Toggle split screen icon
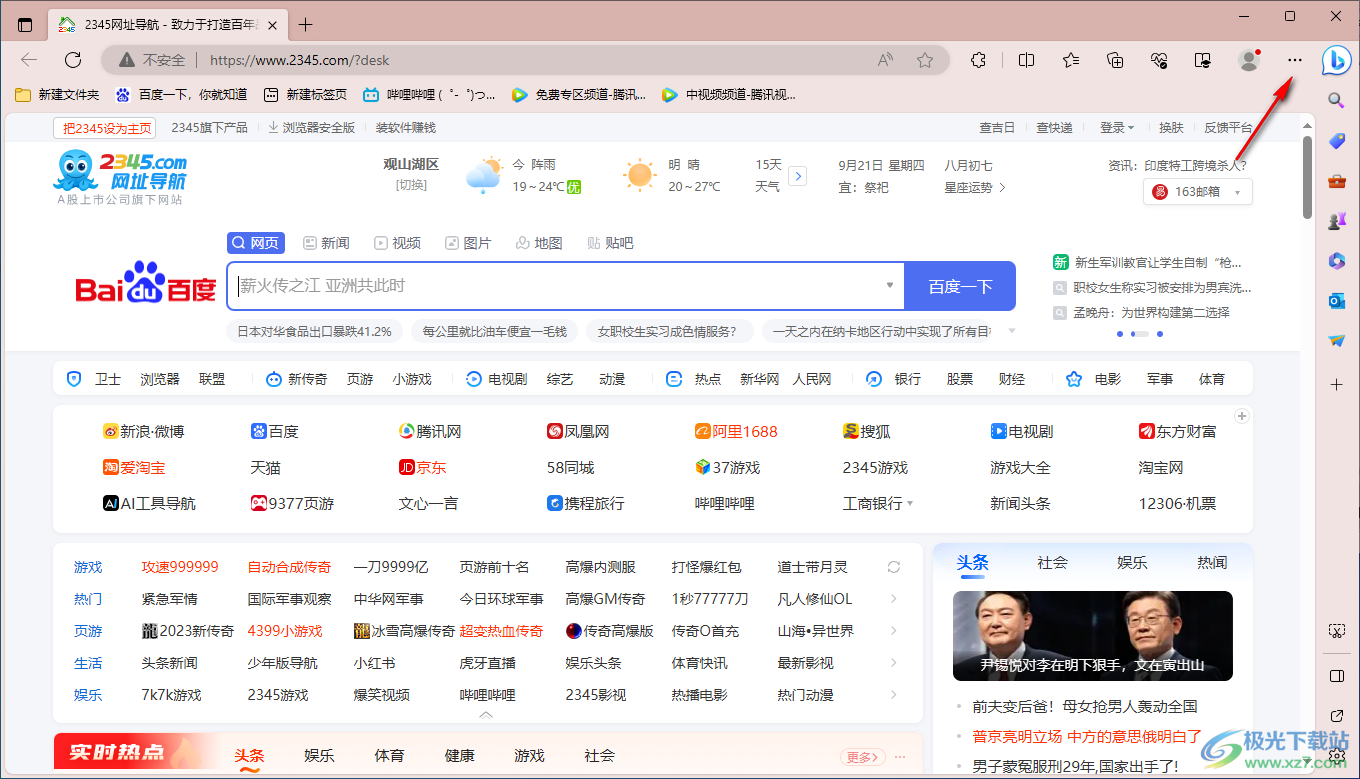1360x779 pixels. (1026, 60)
